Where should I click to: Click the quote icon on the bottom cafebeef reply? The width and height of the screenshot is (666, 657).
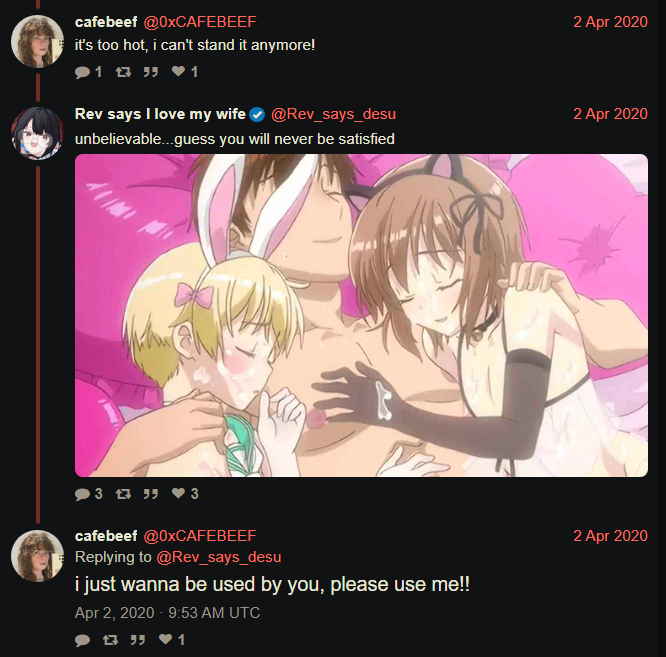(138, 640)
